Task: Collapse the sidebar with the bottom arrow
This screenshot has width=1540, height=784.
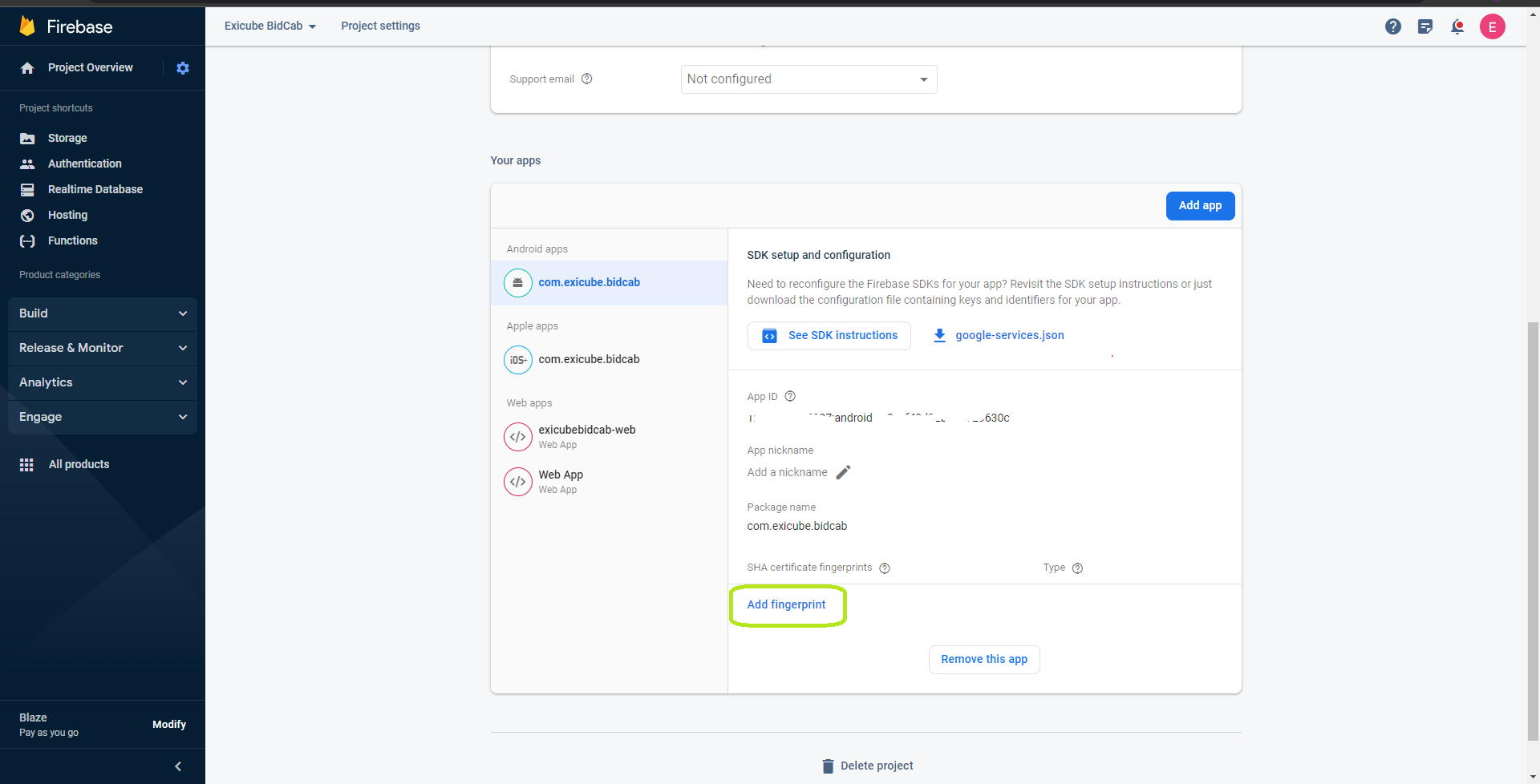Action: [178, 766]
